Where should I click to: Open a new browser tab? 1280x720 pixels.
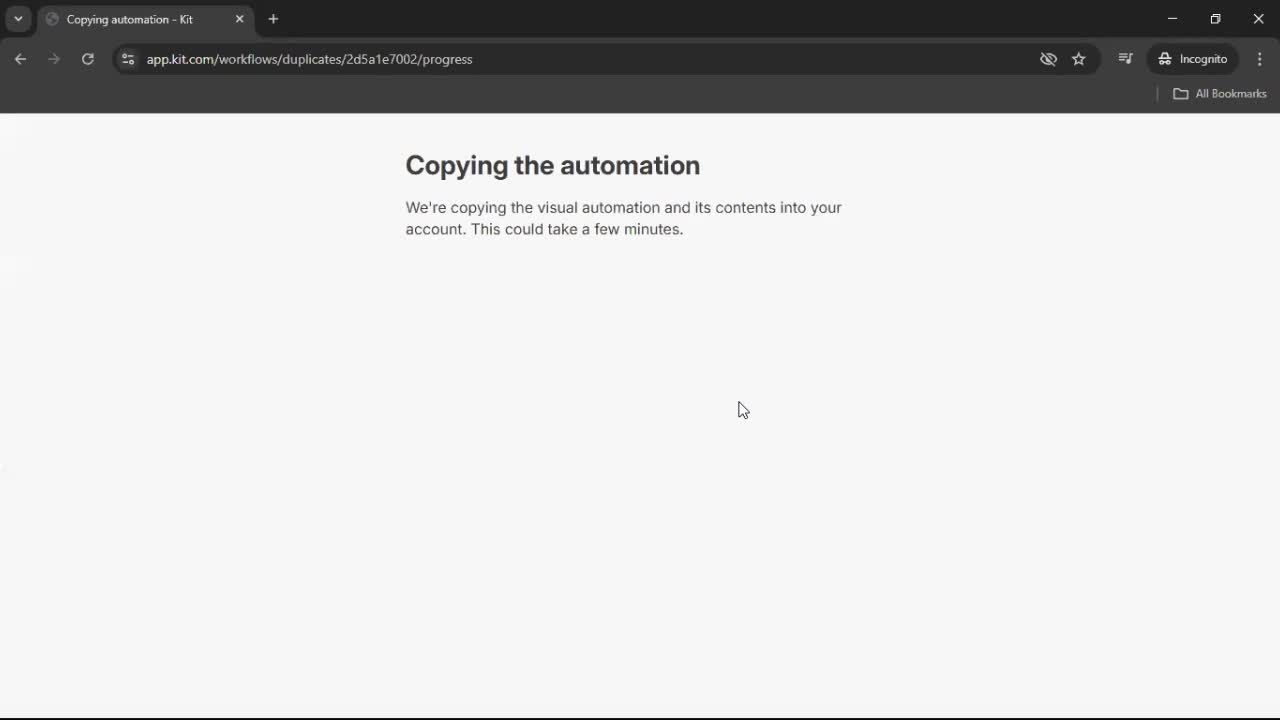[273, 19]
